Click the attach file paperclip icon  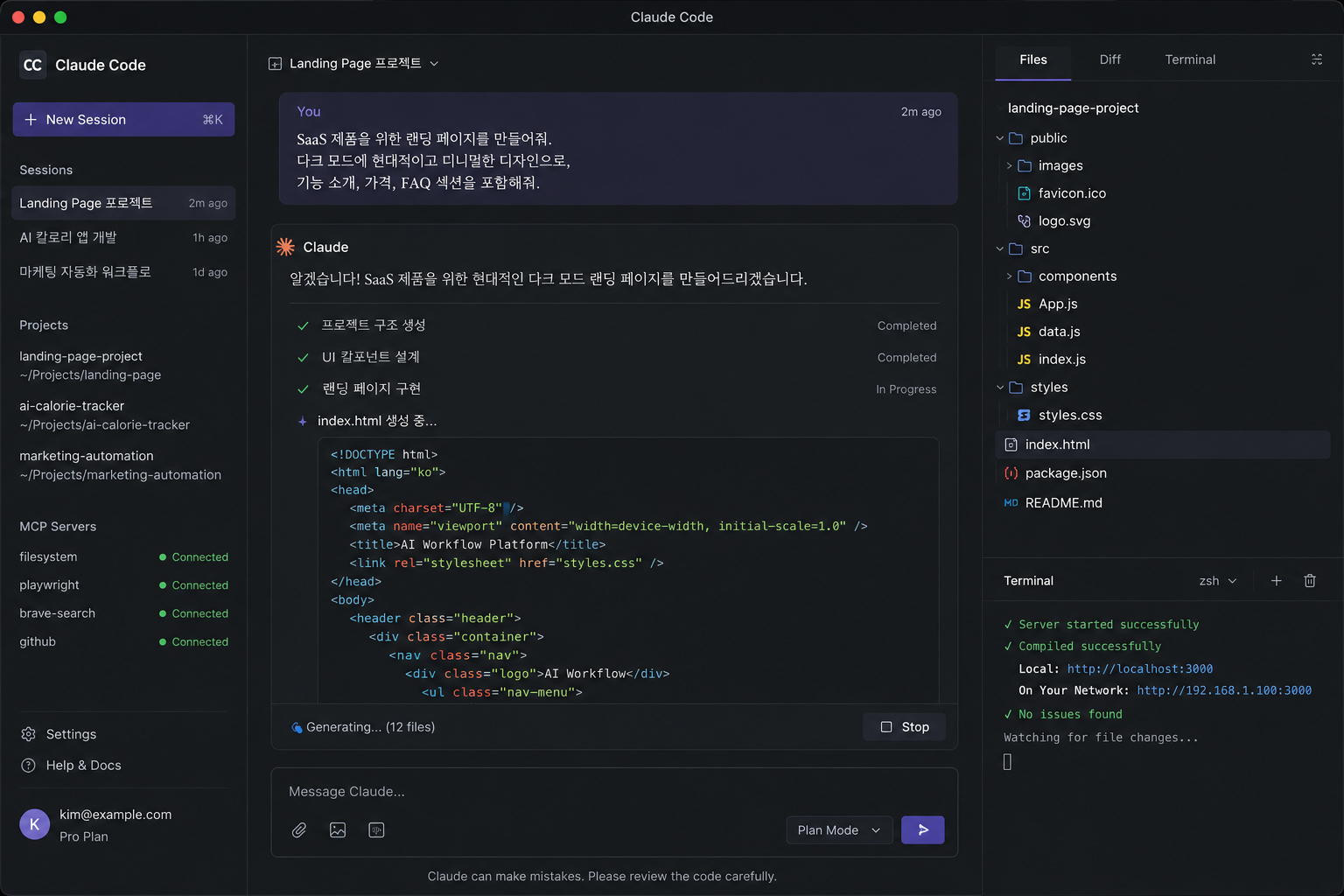click(299, 830)
